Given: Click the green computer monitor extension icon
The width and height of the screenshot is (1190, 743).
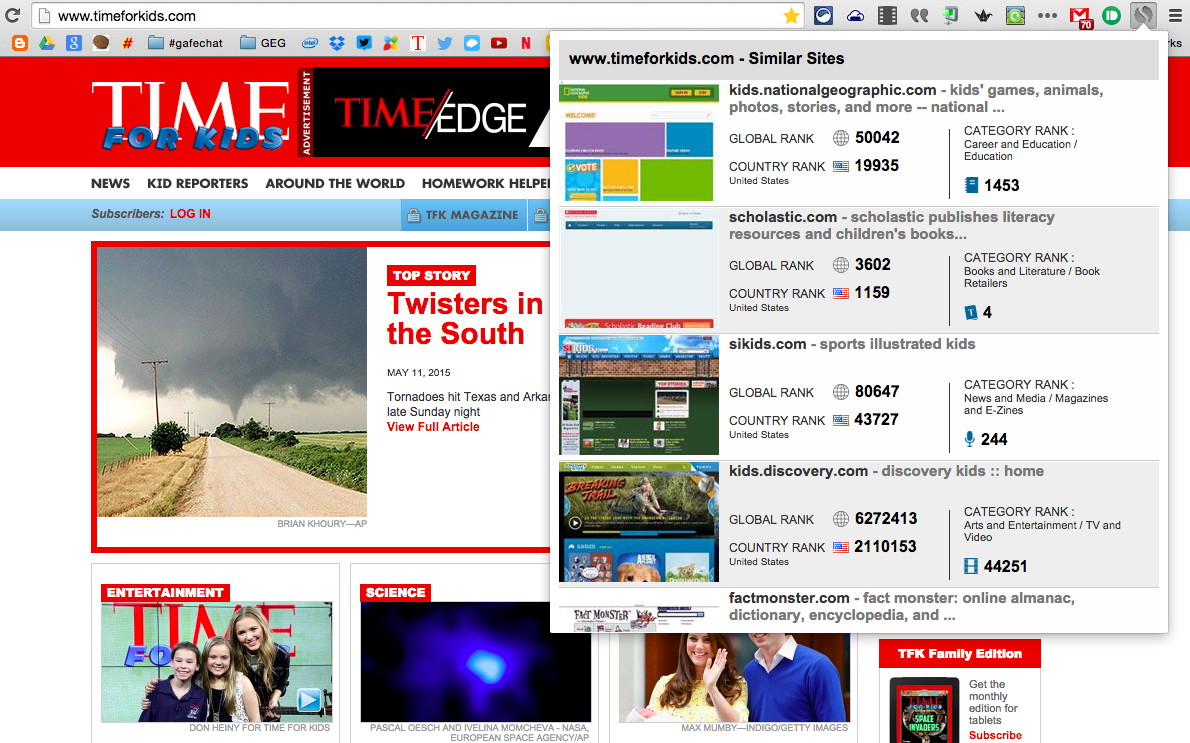Looking at the screenshot, I should tap(951, 16).
